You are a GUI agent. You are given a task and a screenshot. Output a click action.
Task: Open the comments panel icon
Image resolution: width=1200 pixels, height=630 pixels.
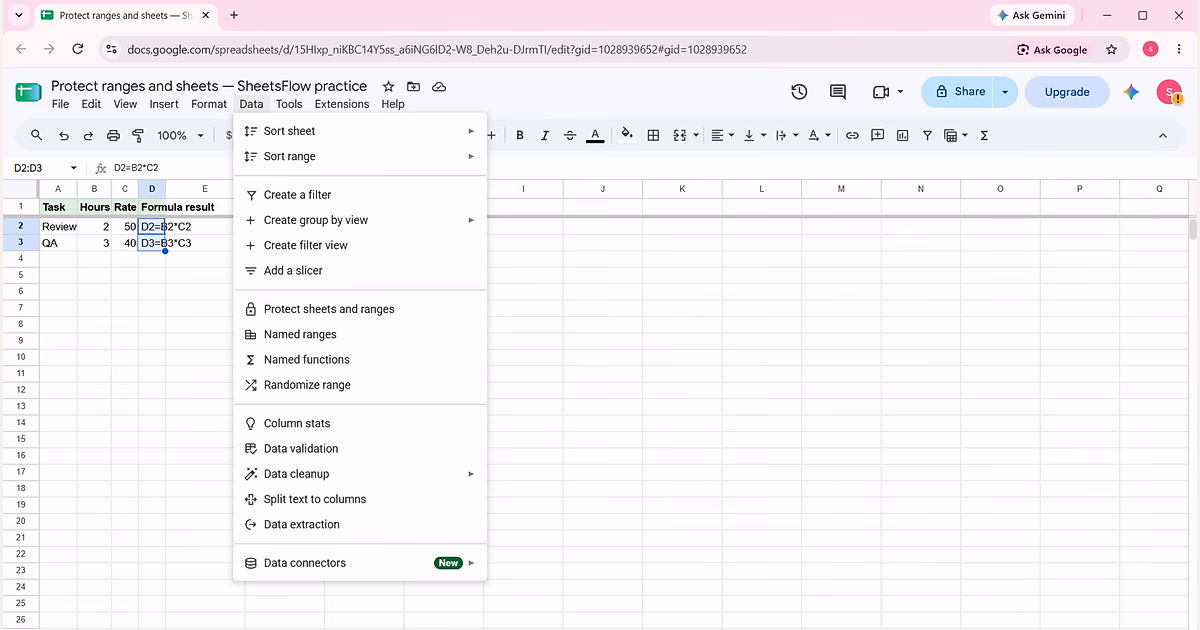pyautogui.click(x=838, y=92)
